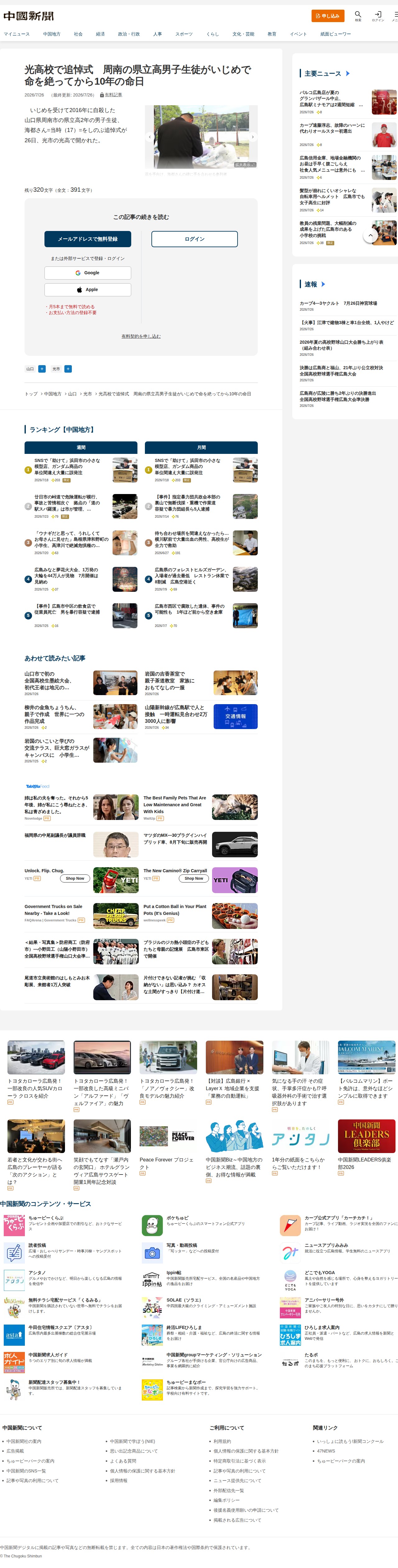
Task: Open 経済 nav menu item
Action: pos(100,34)
